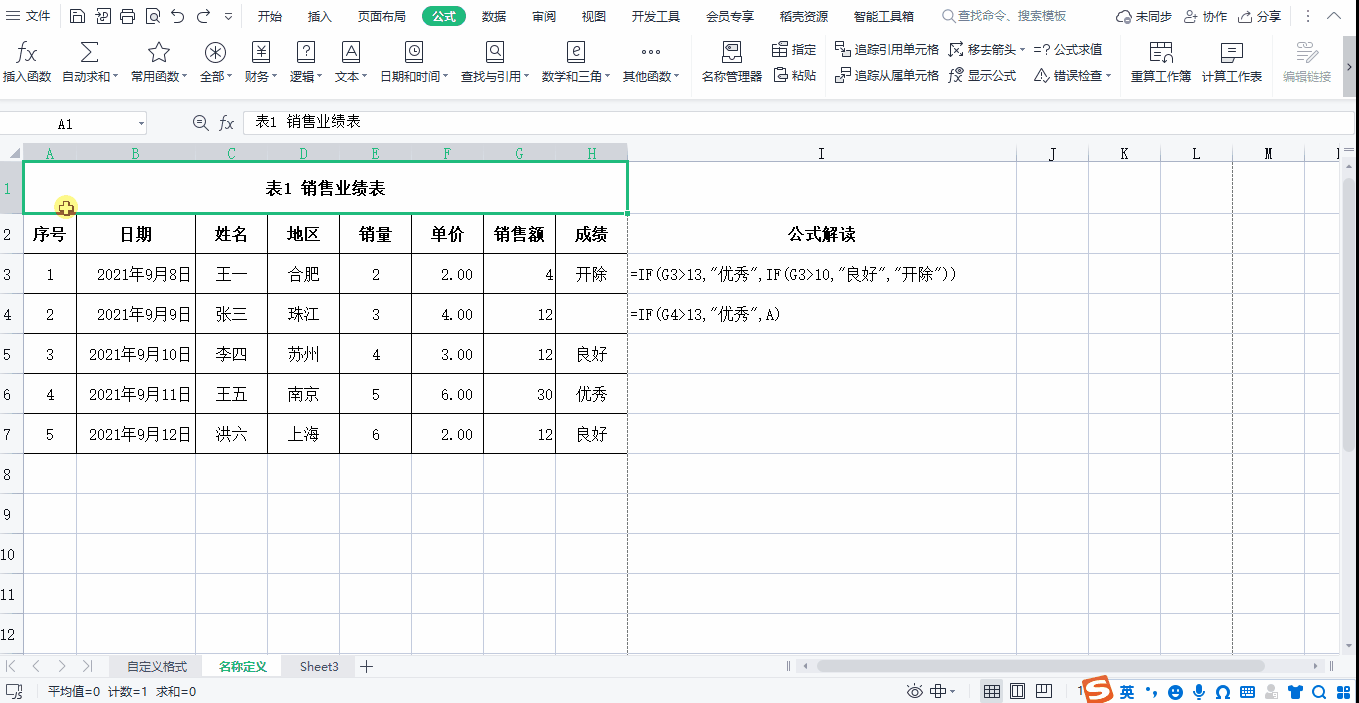Click the 日期和时间 clock icon
Viewport: 1359px width, 703px height.
point(414,53)
